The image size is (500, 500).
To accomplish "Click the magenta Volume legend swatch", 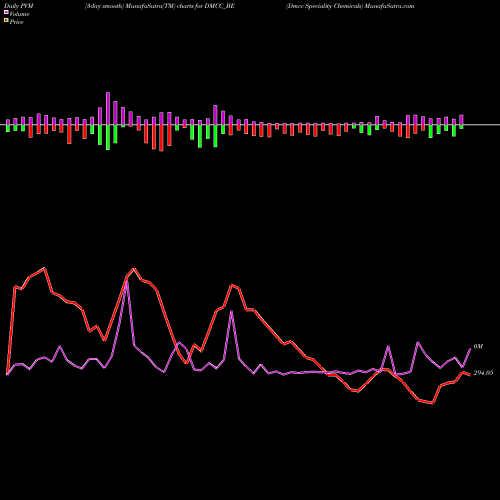I will (6, 13).
